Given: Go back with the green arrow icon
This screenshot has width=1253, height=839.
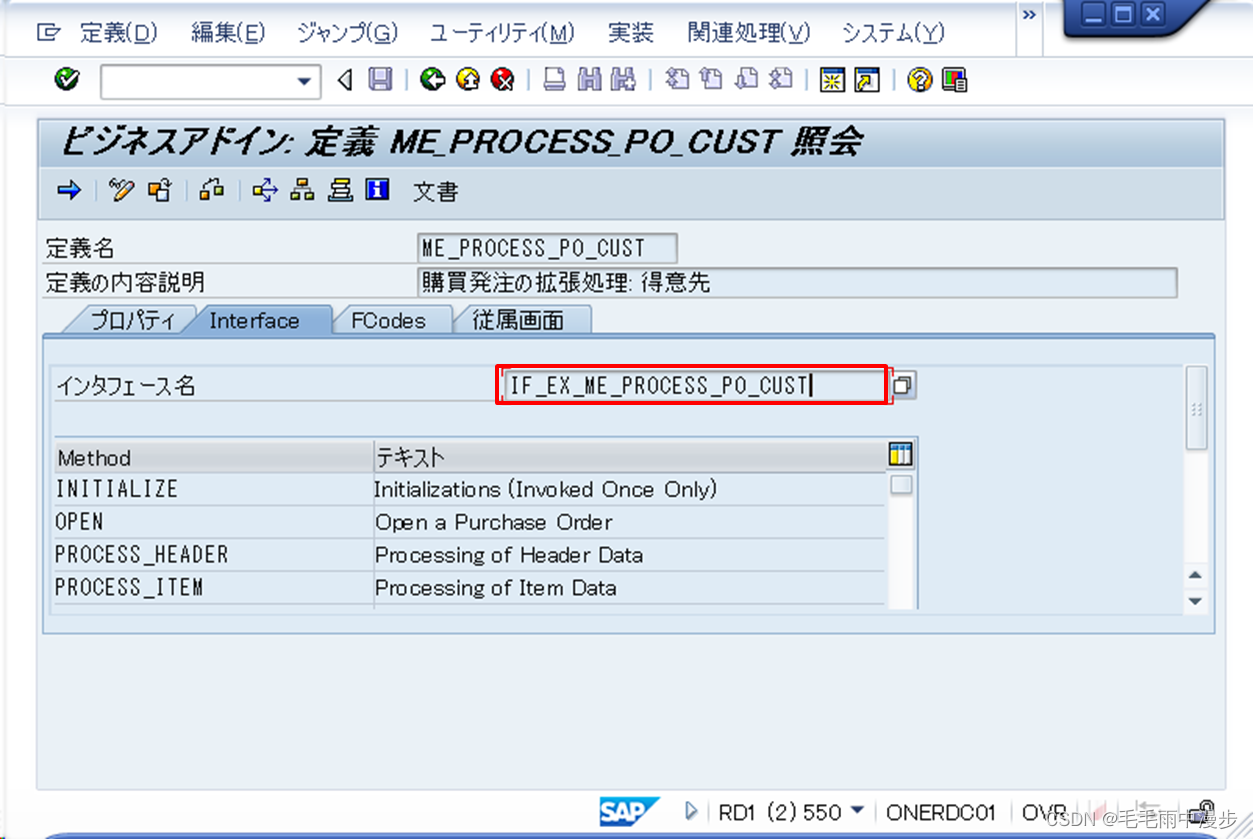Looking at the screenshot, I should coord(432,80).
